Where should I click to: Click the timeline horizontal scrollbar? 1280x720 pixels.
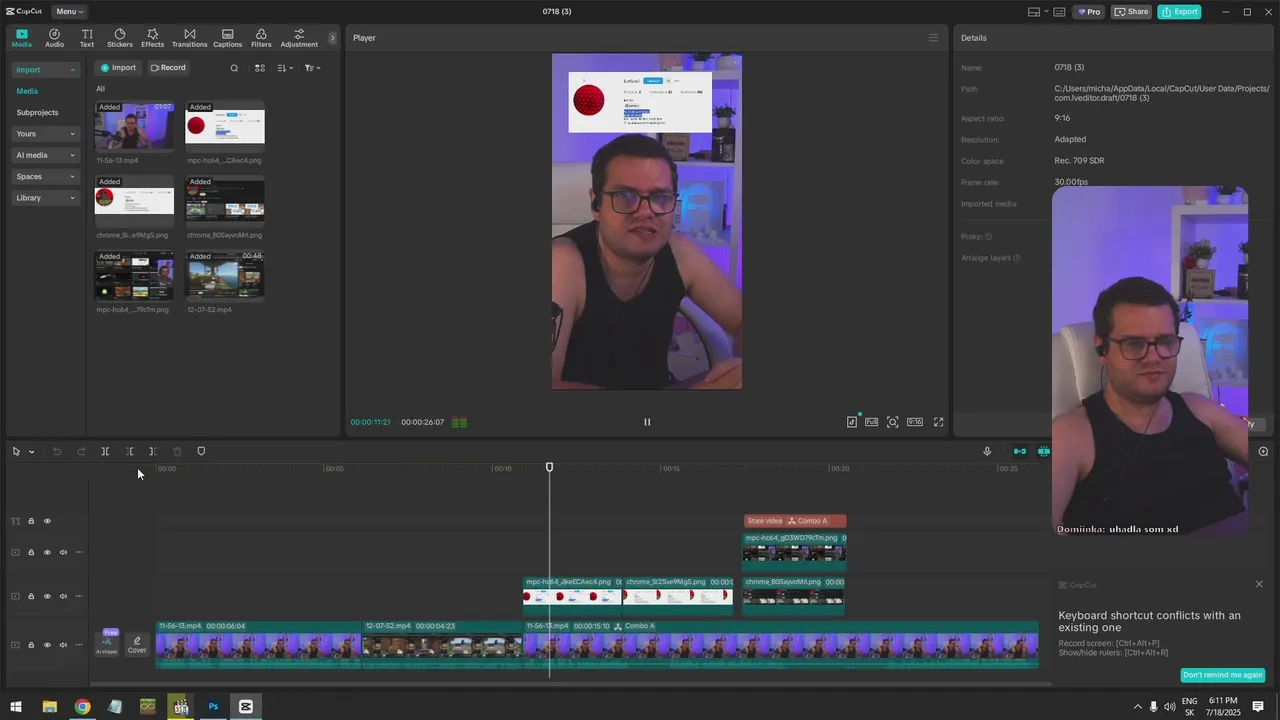pos(570,685)
